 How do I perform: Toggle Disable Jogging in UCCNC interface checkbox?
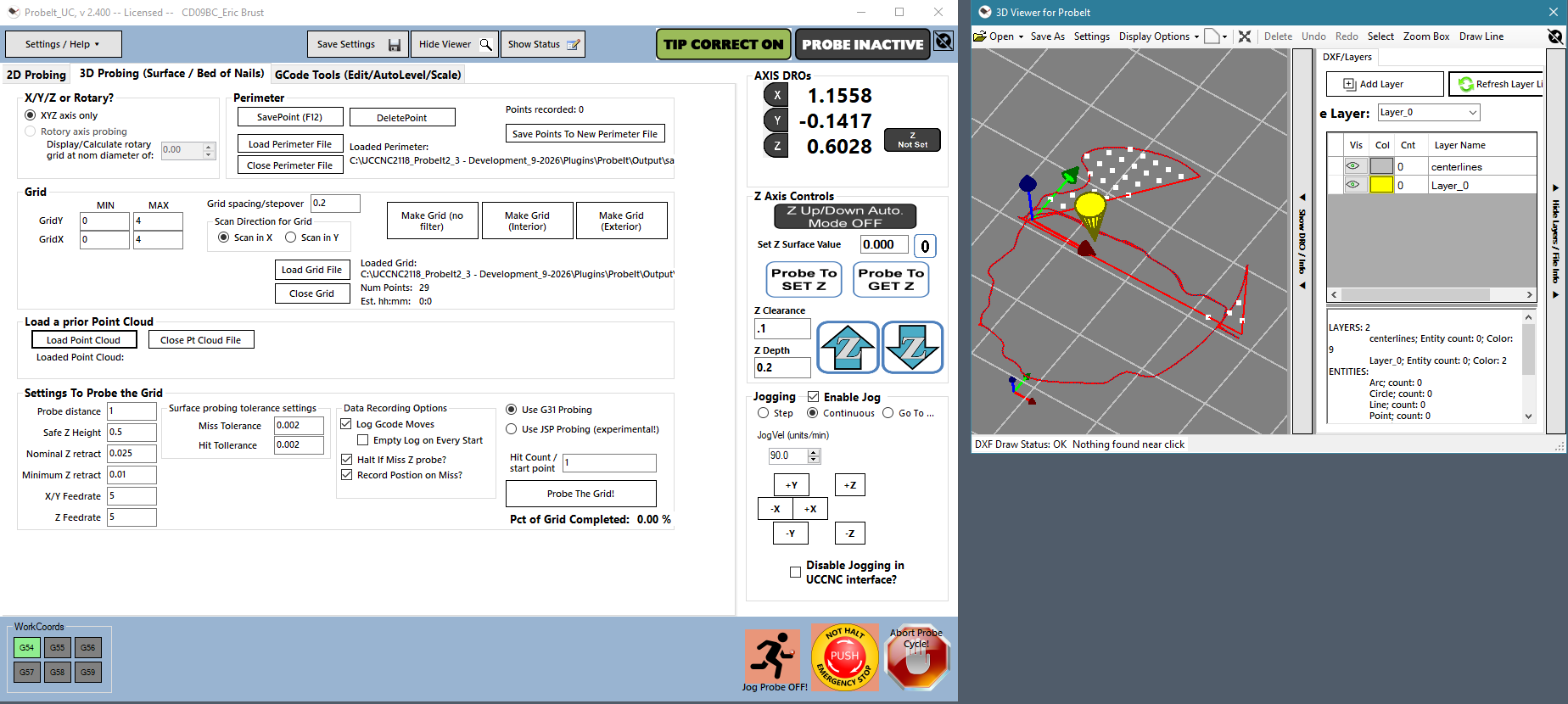[x=795, y=573]
